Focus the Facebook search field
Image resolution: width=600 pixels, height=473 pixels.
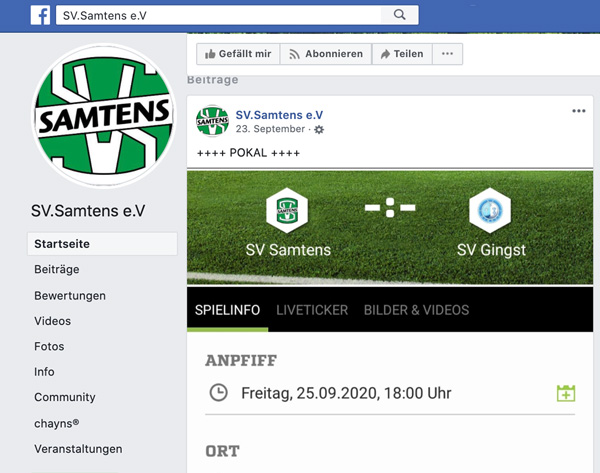[x=218, y=15]
